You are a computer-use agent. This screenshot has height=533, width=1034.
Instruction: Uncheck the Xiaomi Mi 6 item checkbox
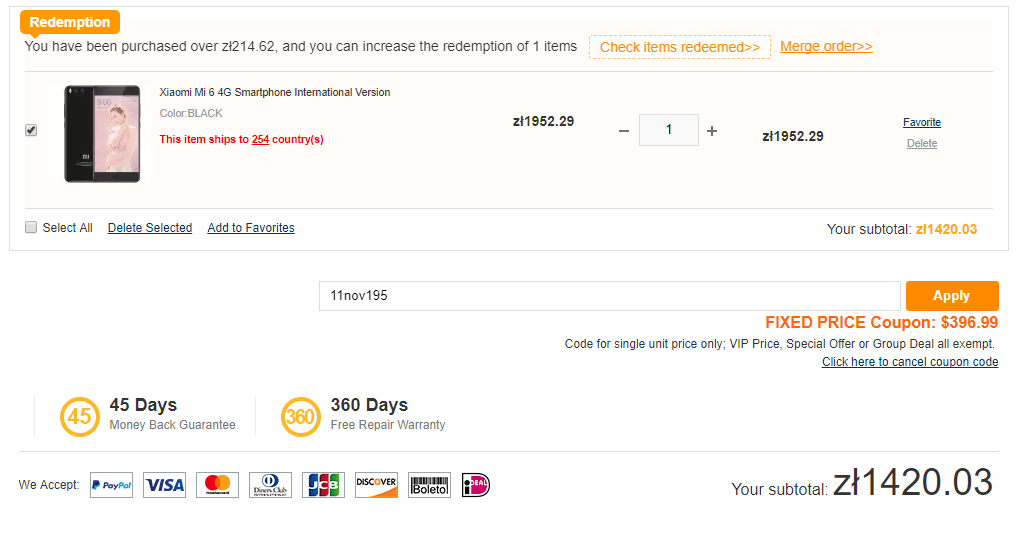31,130
